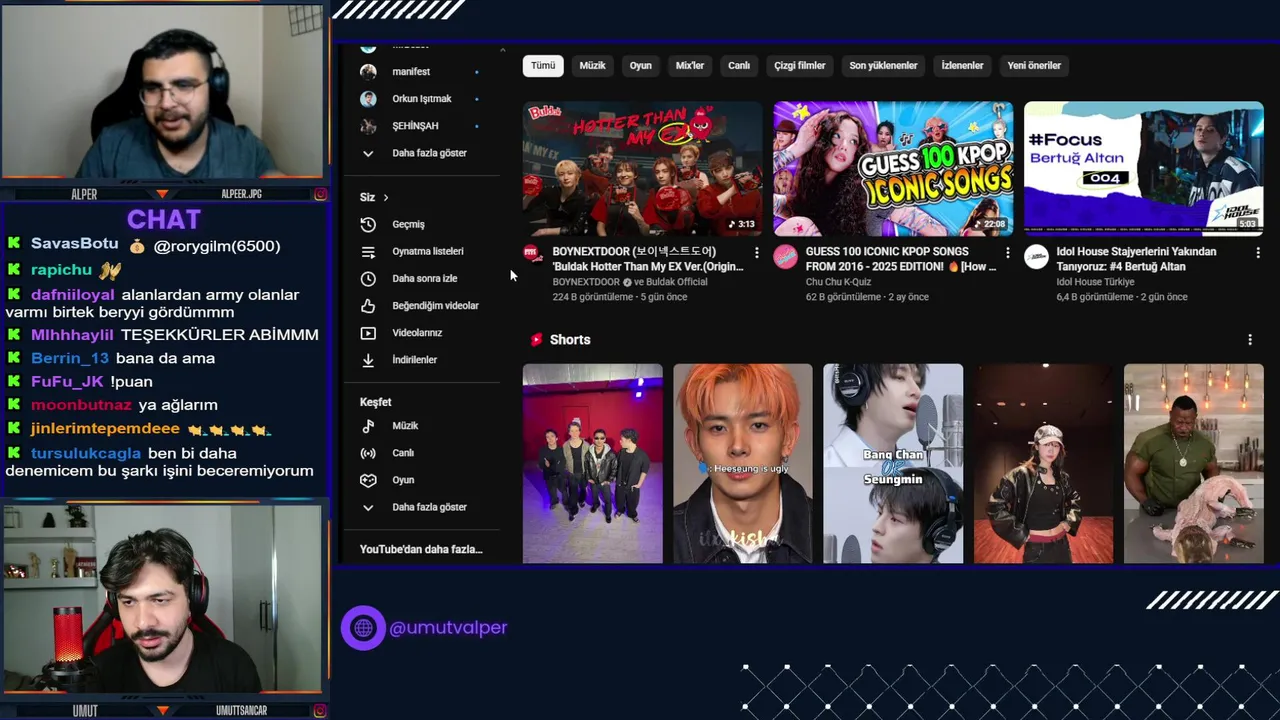Screen dimensions: 1280x720
Task: Select the Oyun filter chip
Action: coord(641,66)
